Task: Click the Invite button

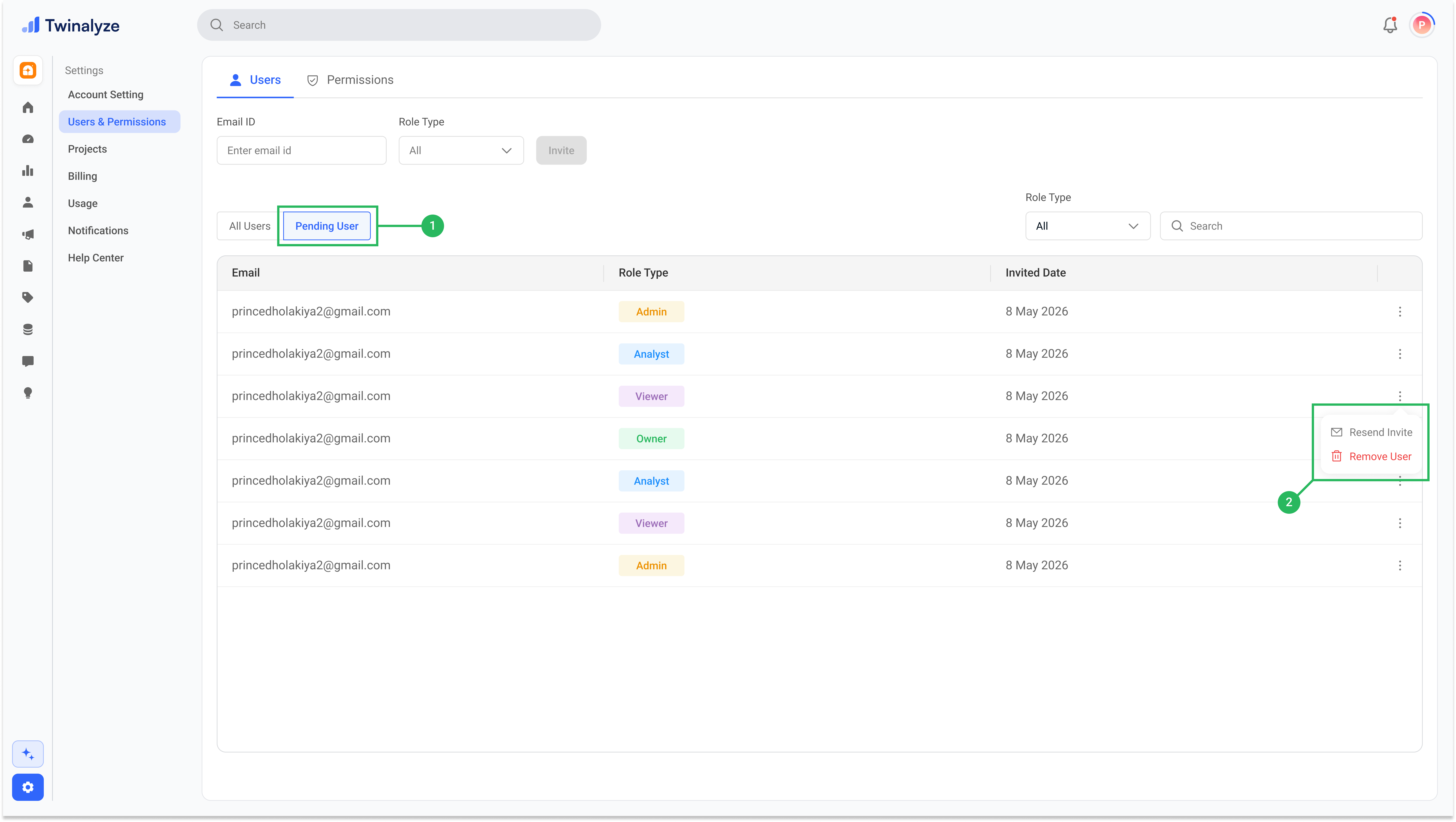Action: pos(561,150)
